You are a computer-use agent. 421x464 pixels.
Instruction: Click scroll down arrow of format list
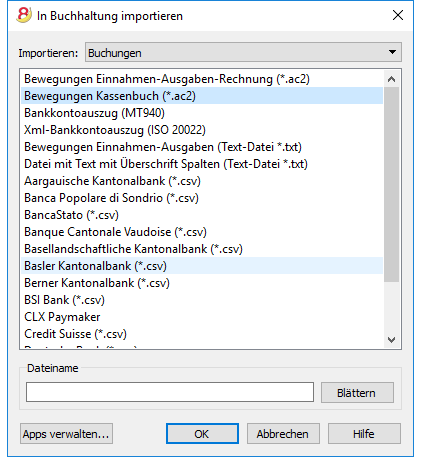pyautogui.click(x=391, y=340)
